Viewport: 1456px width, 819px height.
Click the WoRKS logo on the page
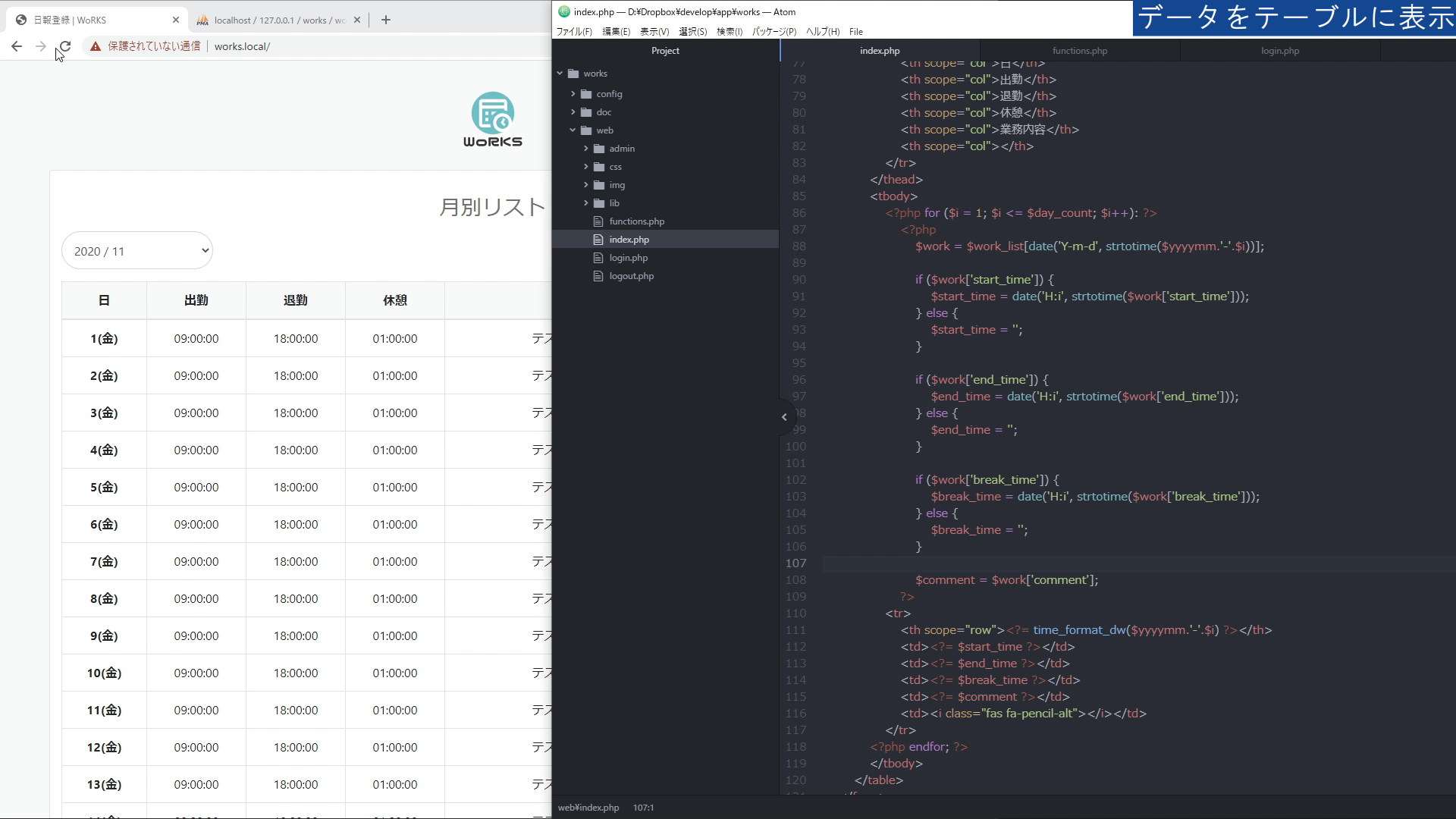tap(493, 119)
